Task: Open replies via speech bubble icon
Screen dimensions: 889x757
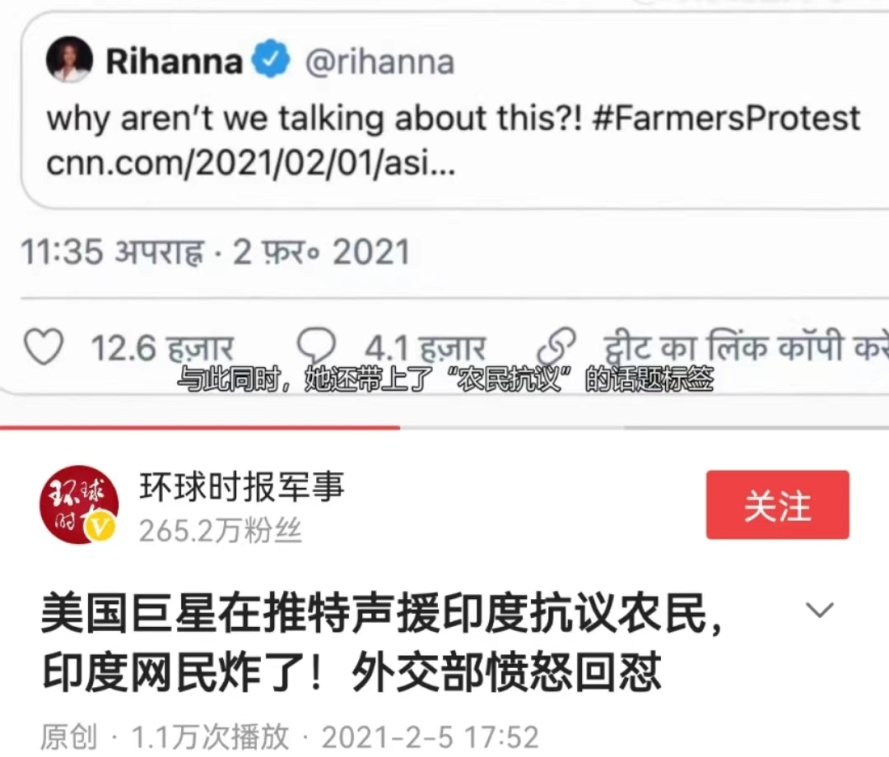Action: (317, 346)
